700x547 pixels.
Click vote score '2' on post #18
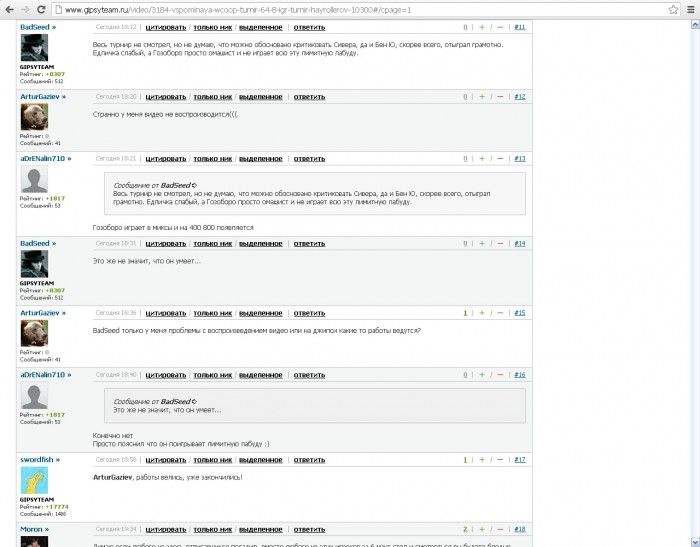[465, 529]
